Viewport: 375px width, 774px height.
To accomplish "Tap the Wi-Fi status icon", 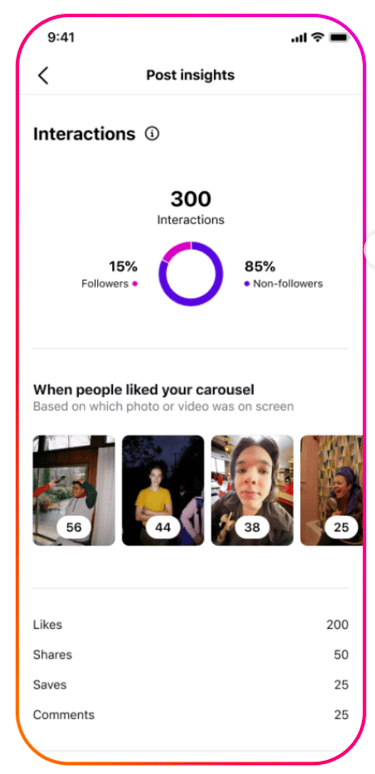I will point(318,38).
